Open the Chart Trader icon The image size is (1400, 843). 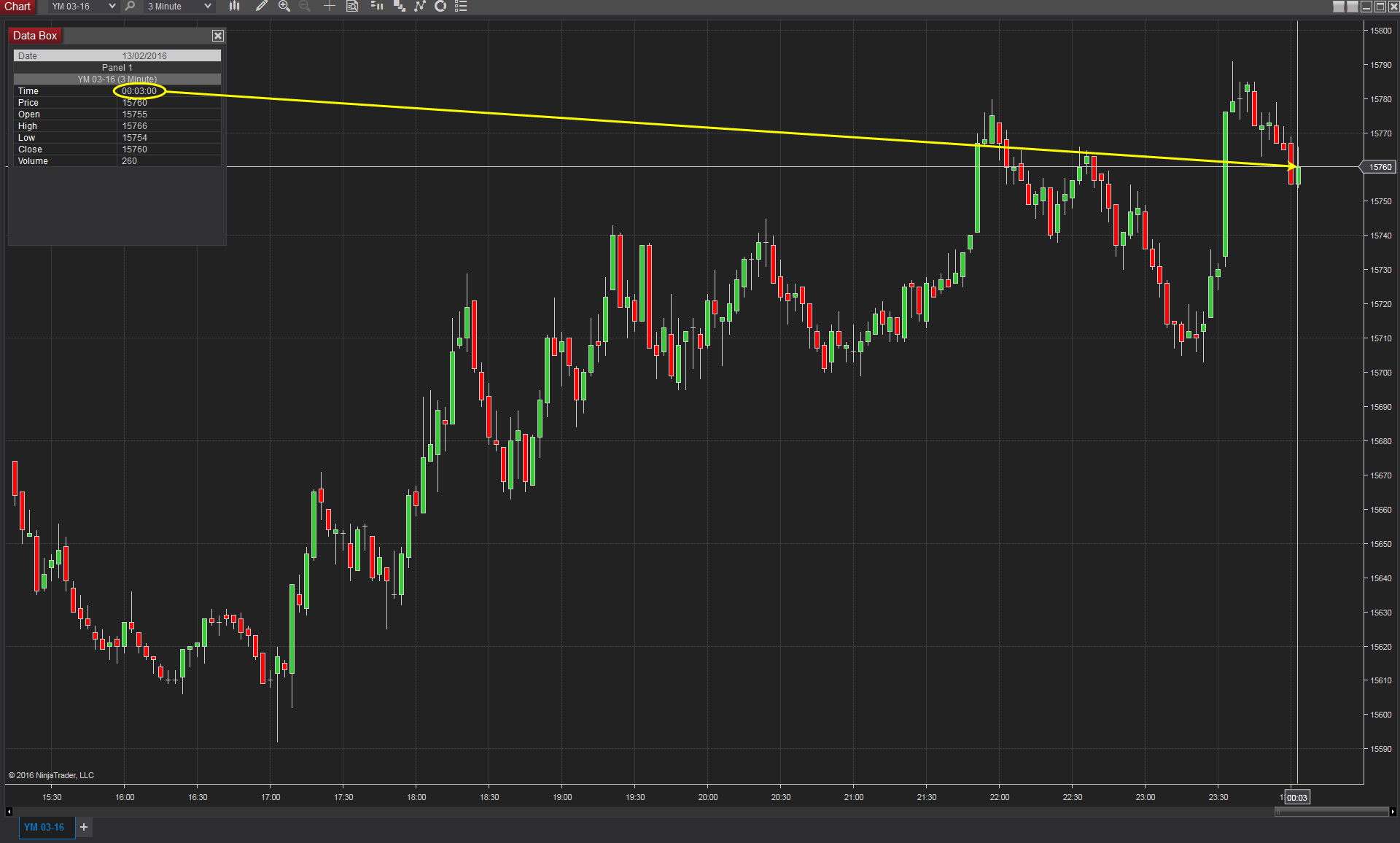tap(376, 6)
